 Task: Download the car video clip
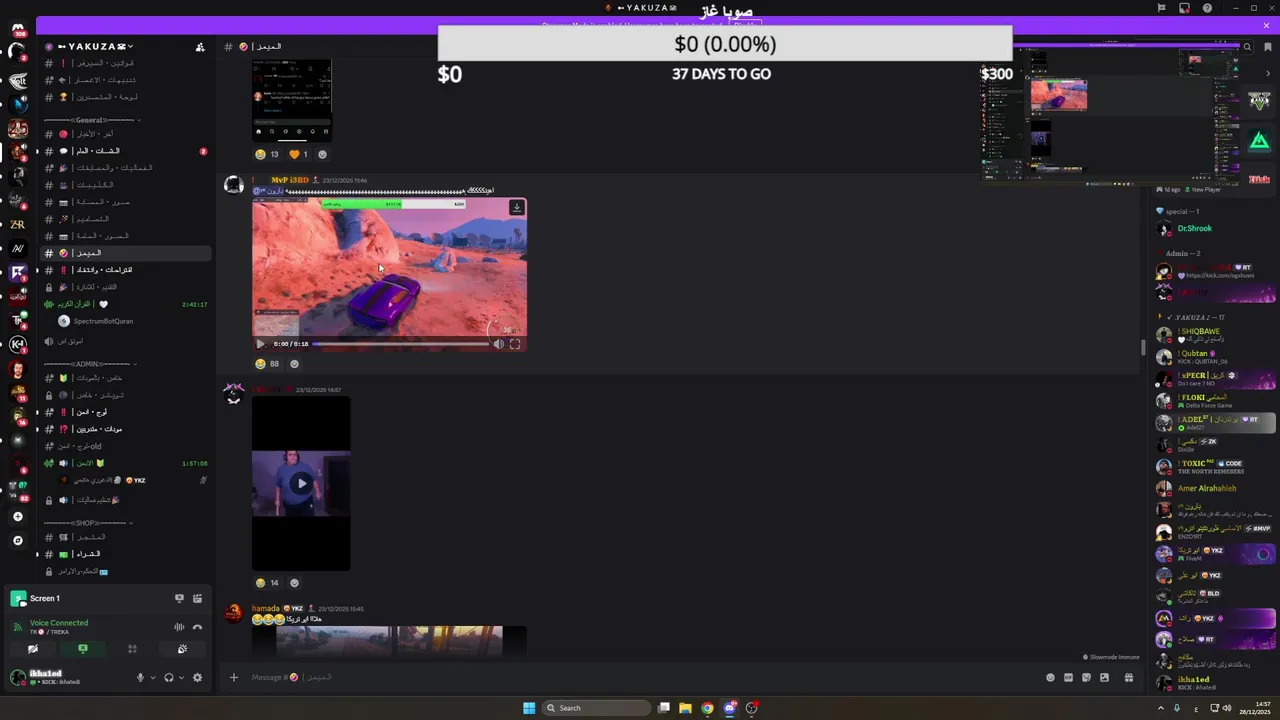pyautogui.click(x=516, y=207)
